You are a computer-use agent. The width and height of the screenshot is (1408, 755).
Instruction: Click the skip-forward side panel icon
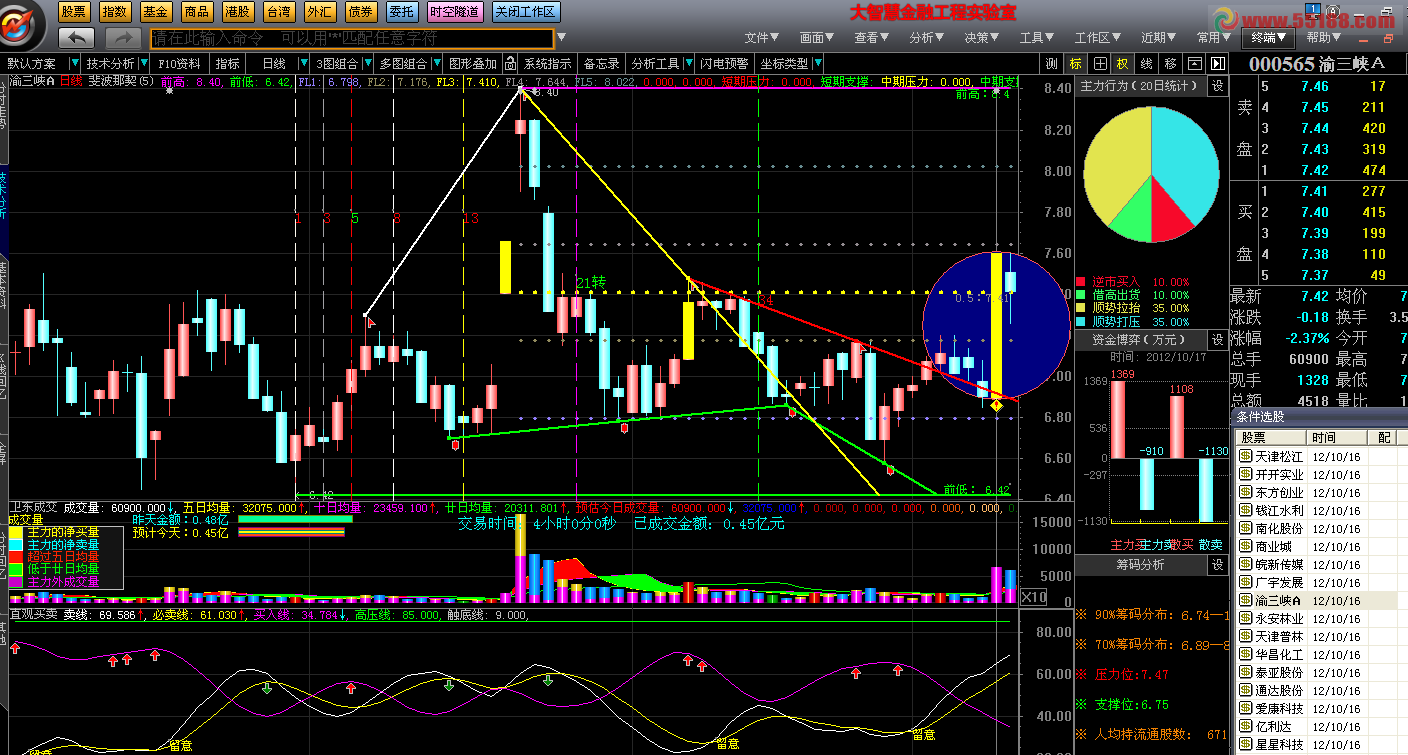1216,63
